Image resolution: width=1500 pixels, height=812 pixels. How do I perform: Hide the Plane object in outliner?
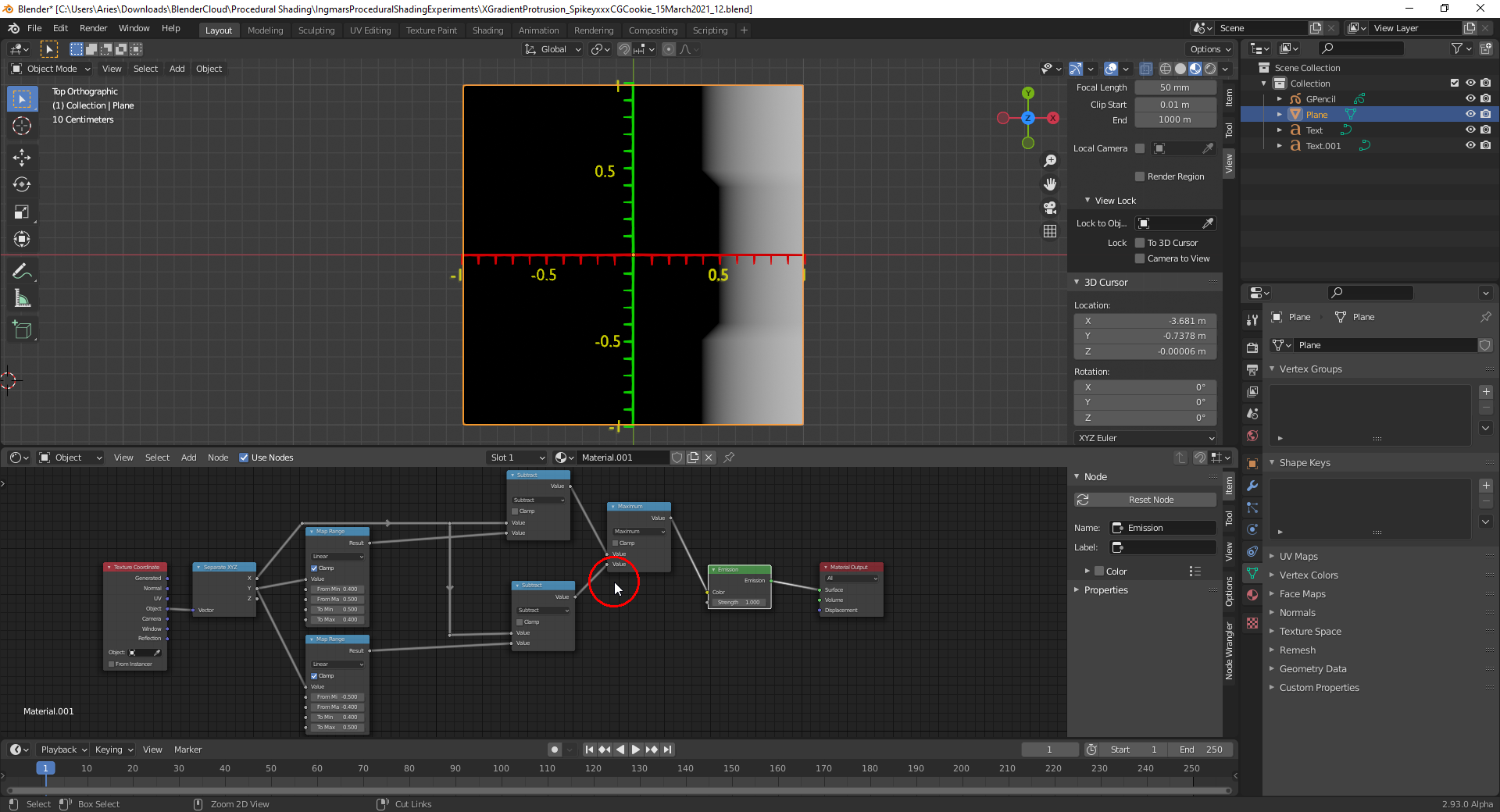coord(1470,115)
